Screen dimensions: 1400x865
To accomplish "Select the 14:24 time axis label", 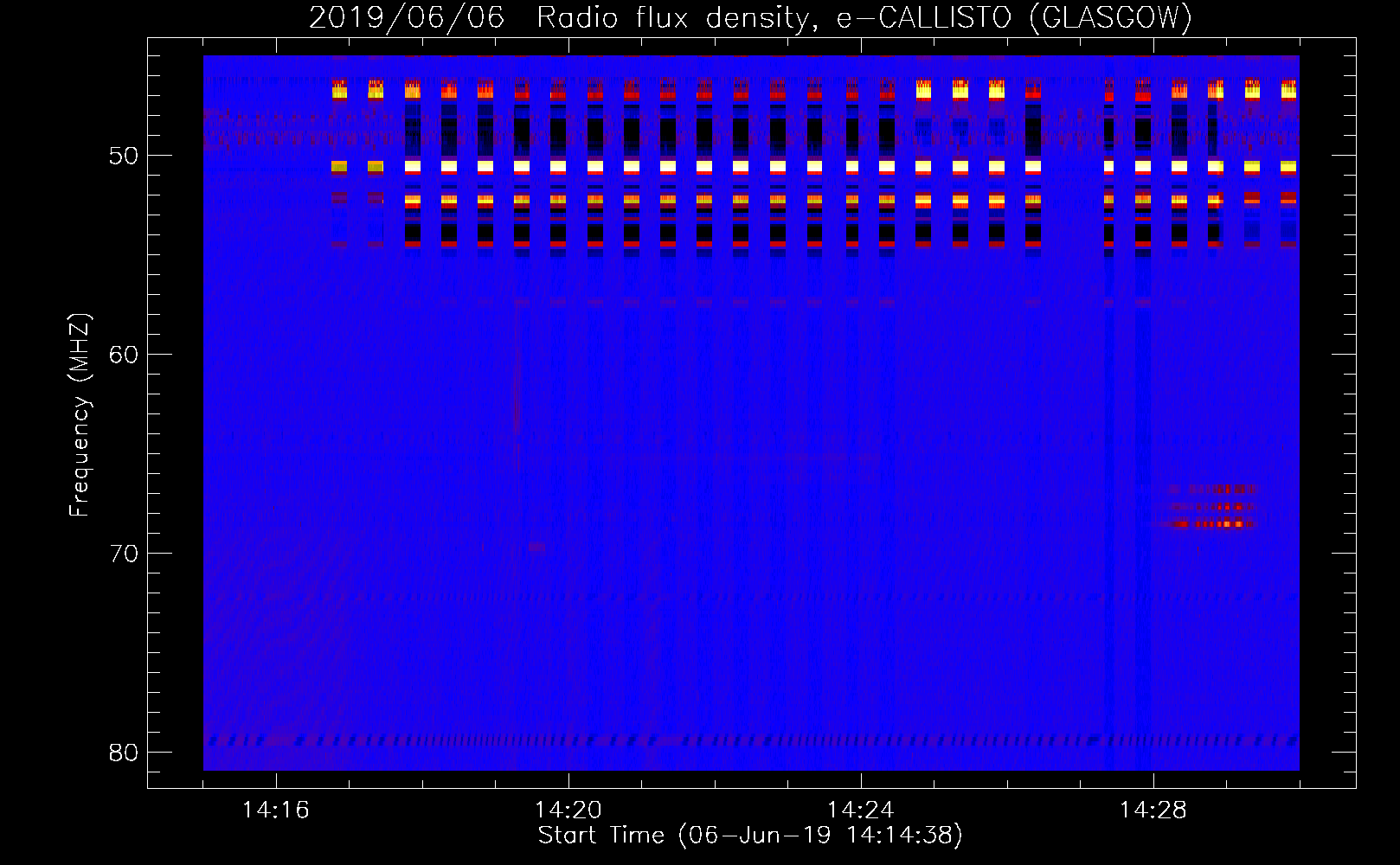I will (861, 810).
